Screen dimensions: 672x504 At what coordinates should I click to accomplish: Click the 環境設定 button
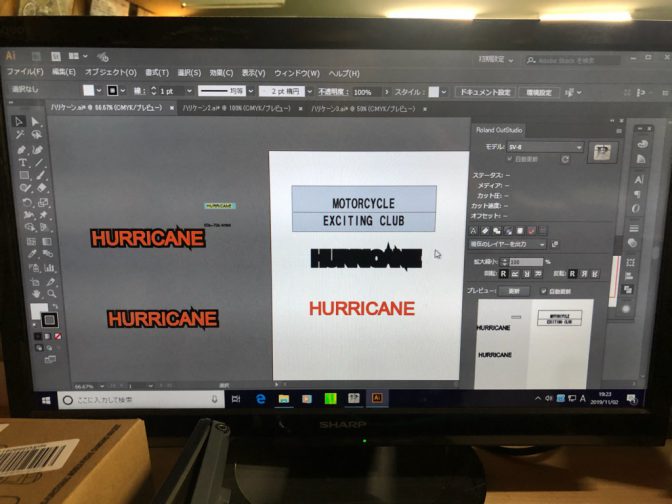point(539,92)
